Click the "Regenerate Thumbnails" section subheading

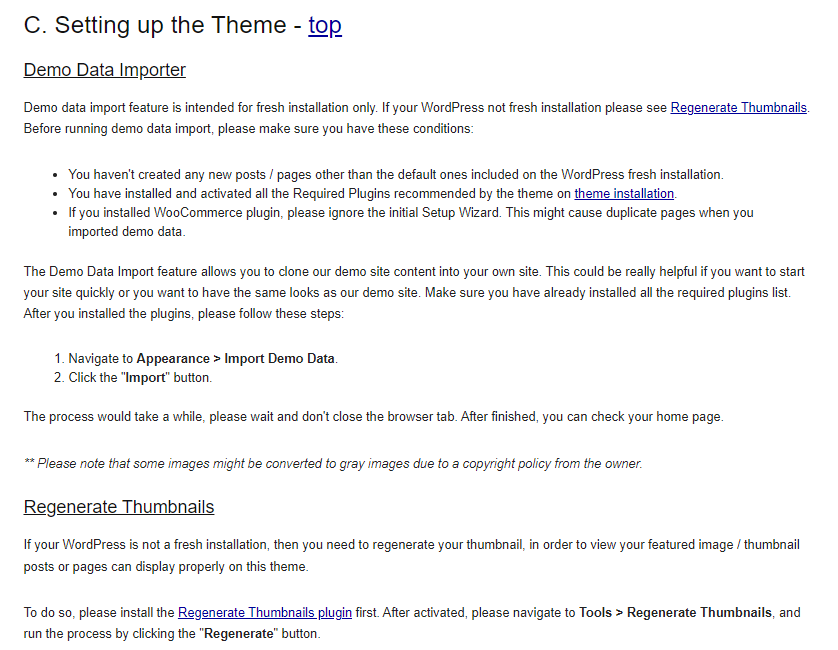click(x=119, y=507)
